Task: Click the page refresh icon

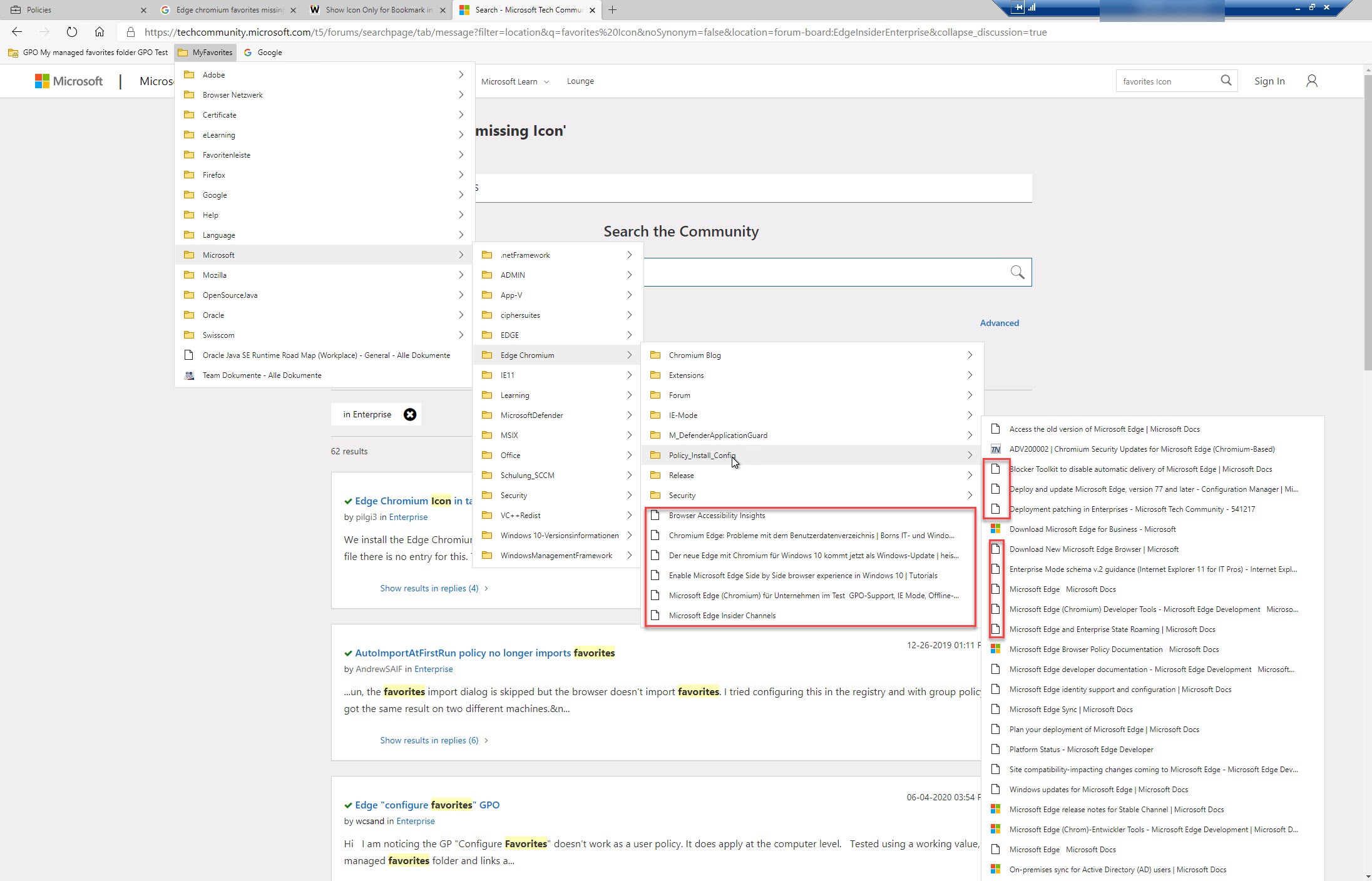Action: coord(71,32)
